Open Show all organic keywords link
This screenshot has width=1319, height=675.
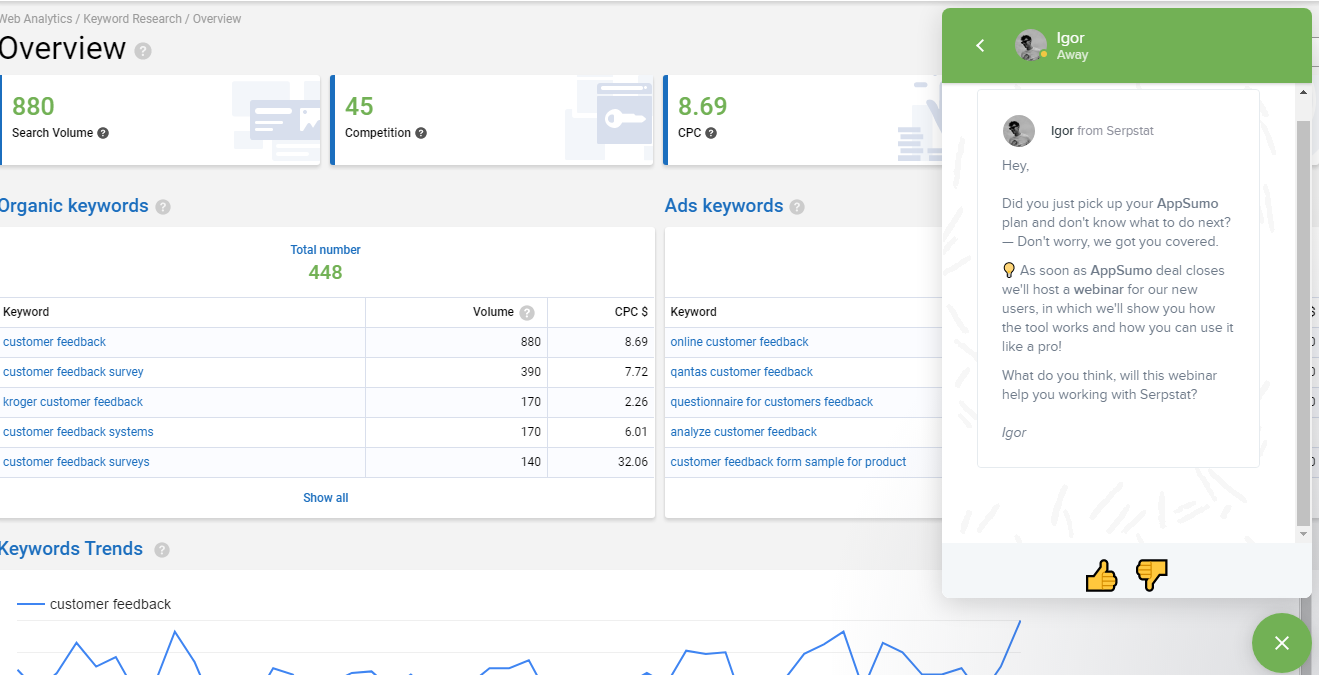325,498
